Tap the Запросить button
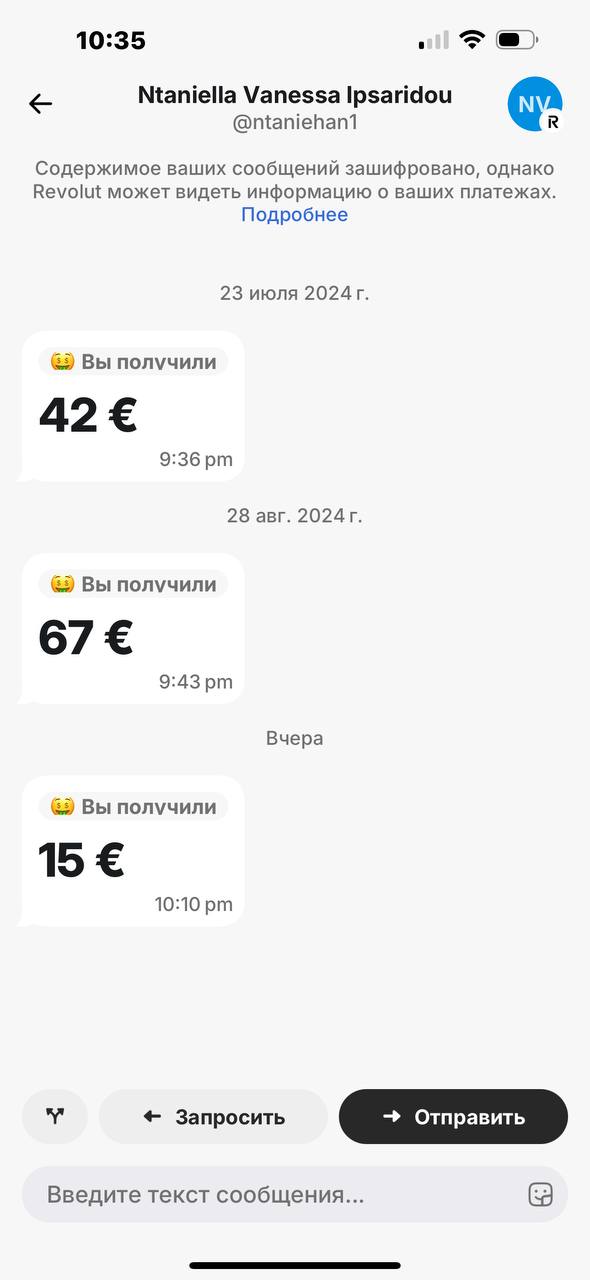The width and height of the screenshot is (590, 1280). (213, 1117)
